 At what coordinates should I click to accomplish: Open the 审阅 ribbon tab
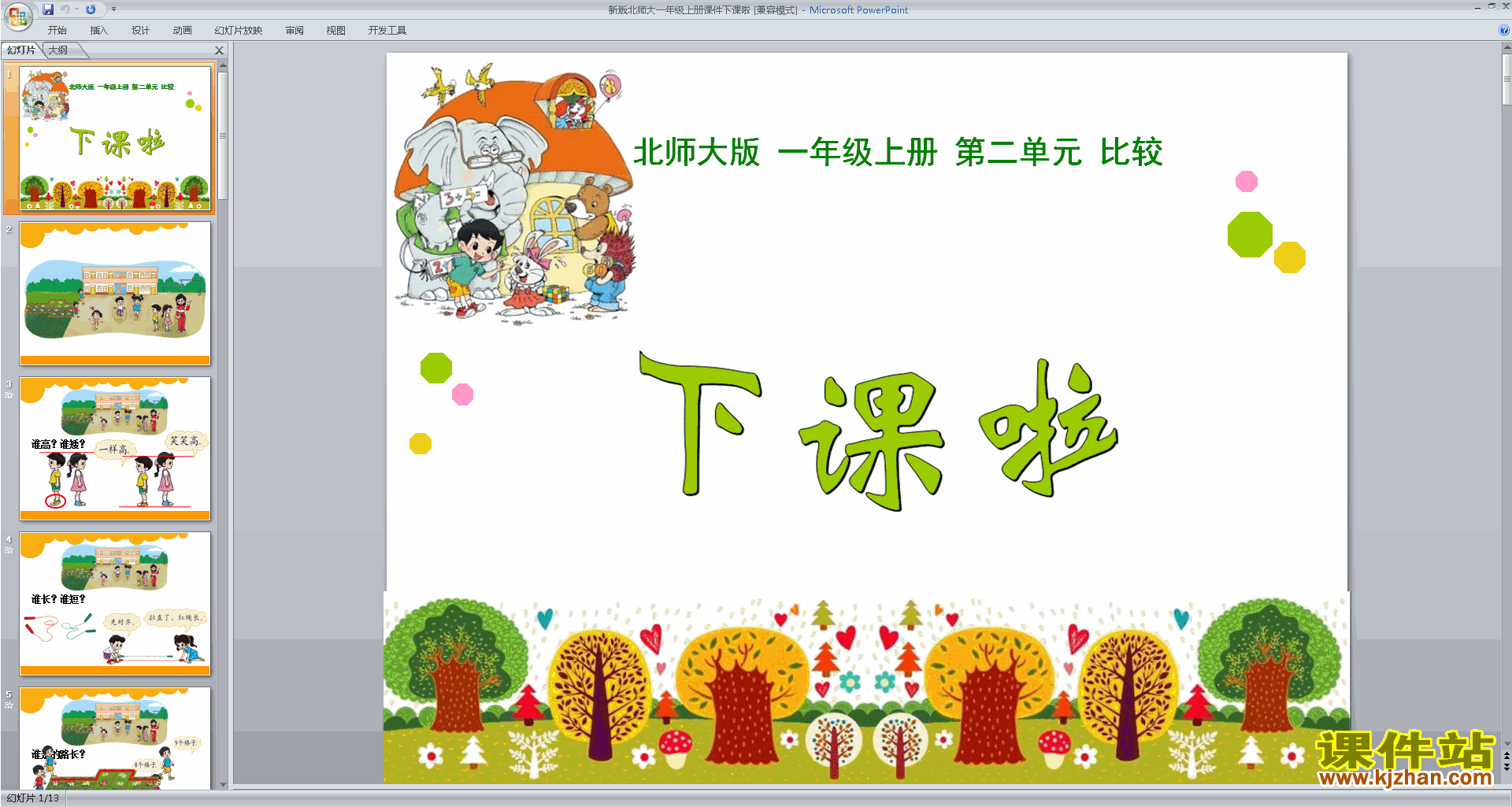pos(295,31)
